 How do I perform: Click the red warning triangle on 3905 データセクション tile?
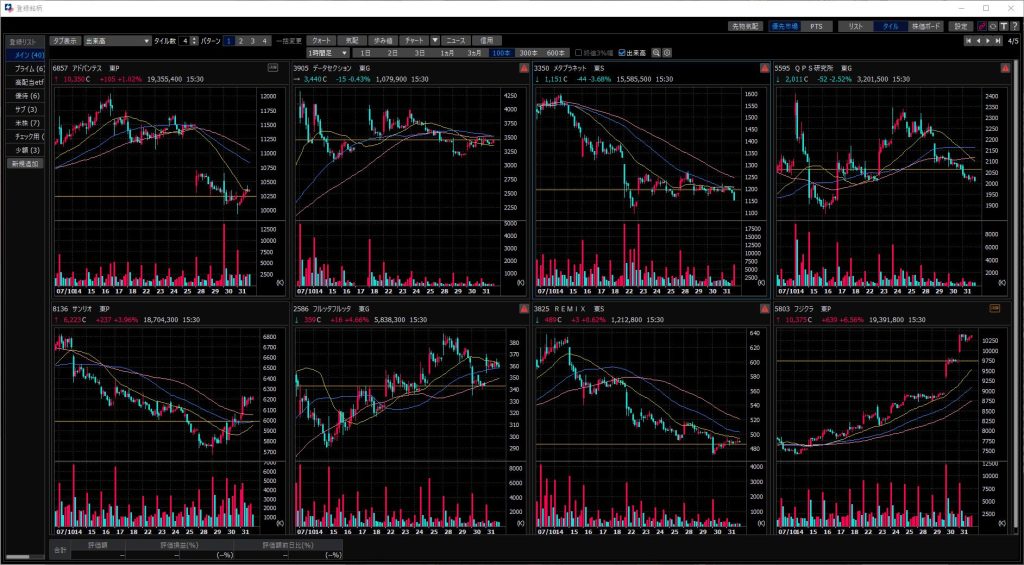(x=523, y=68)
